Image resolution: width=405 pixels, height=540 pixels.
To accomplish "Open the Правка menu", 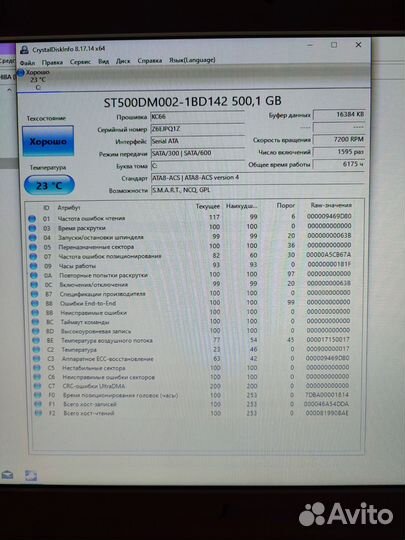I will 52,62.
